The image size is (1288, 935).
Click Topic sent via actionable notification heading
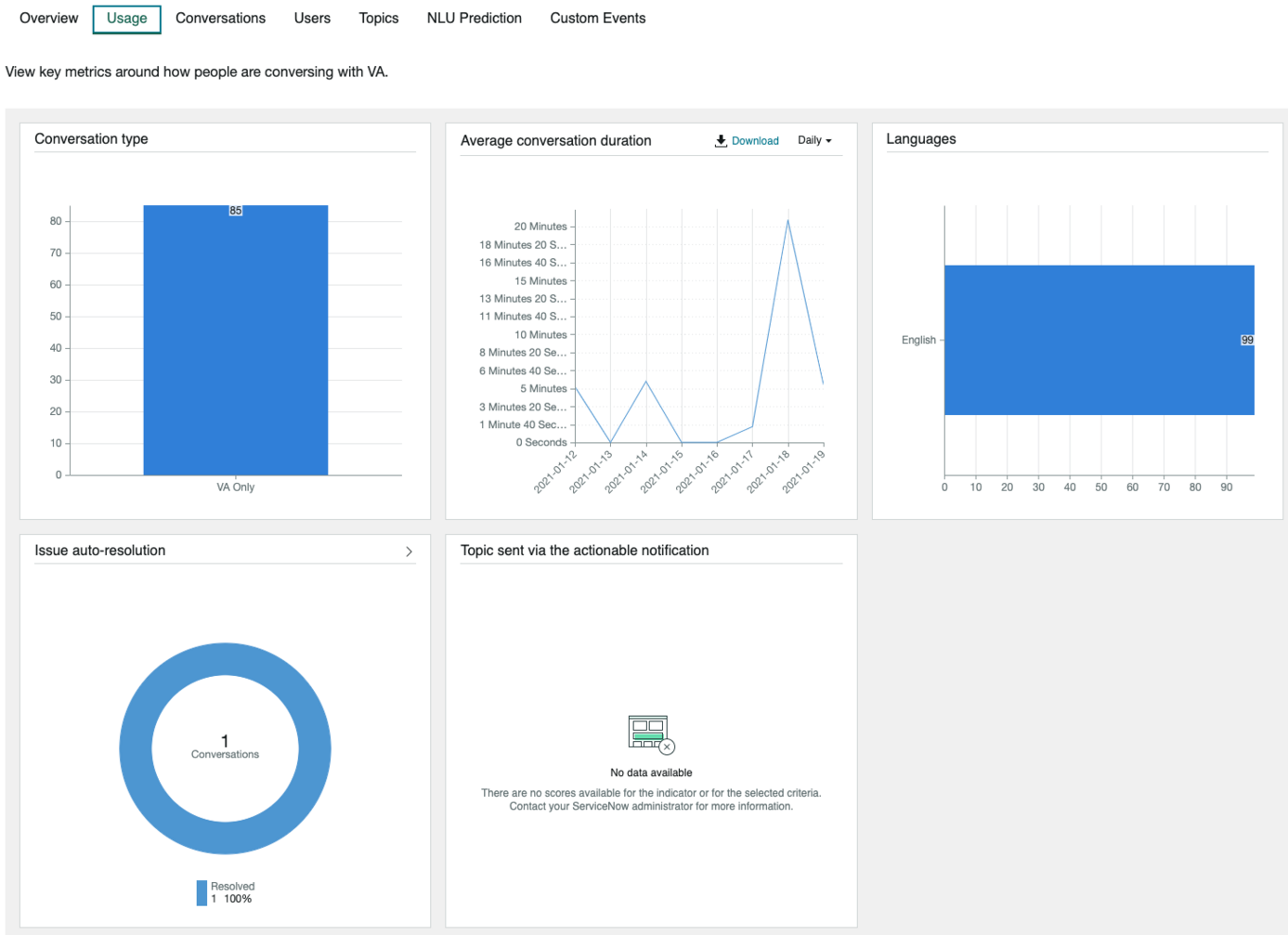point(584,551)
